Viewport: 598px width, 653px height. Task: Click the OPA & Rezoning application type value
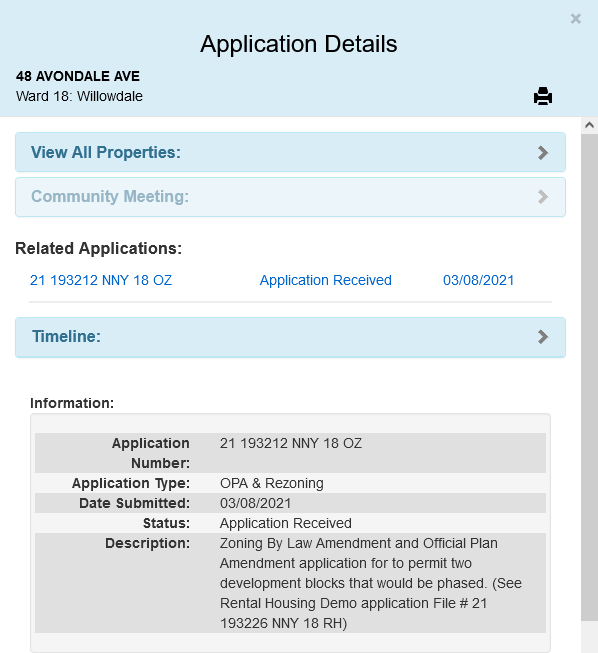coord(272,483)
